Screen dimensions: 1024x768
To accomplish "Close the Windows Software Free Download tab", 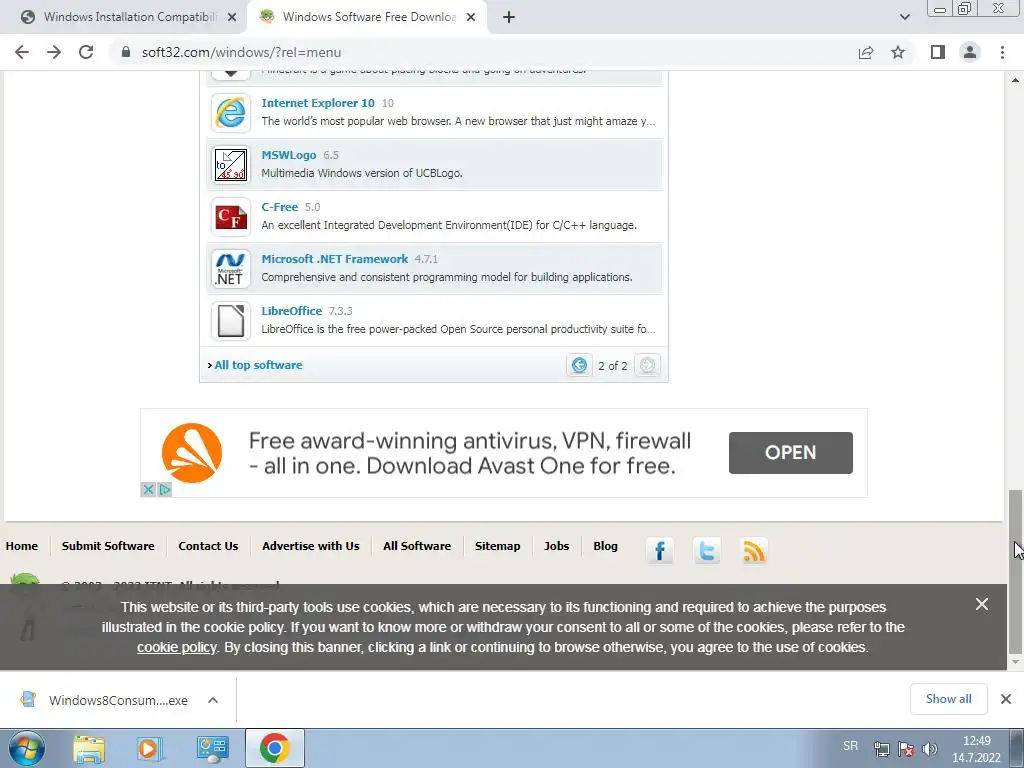I will click(x=471, y=17).
